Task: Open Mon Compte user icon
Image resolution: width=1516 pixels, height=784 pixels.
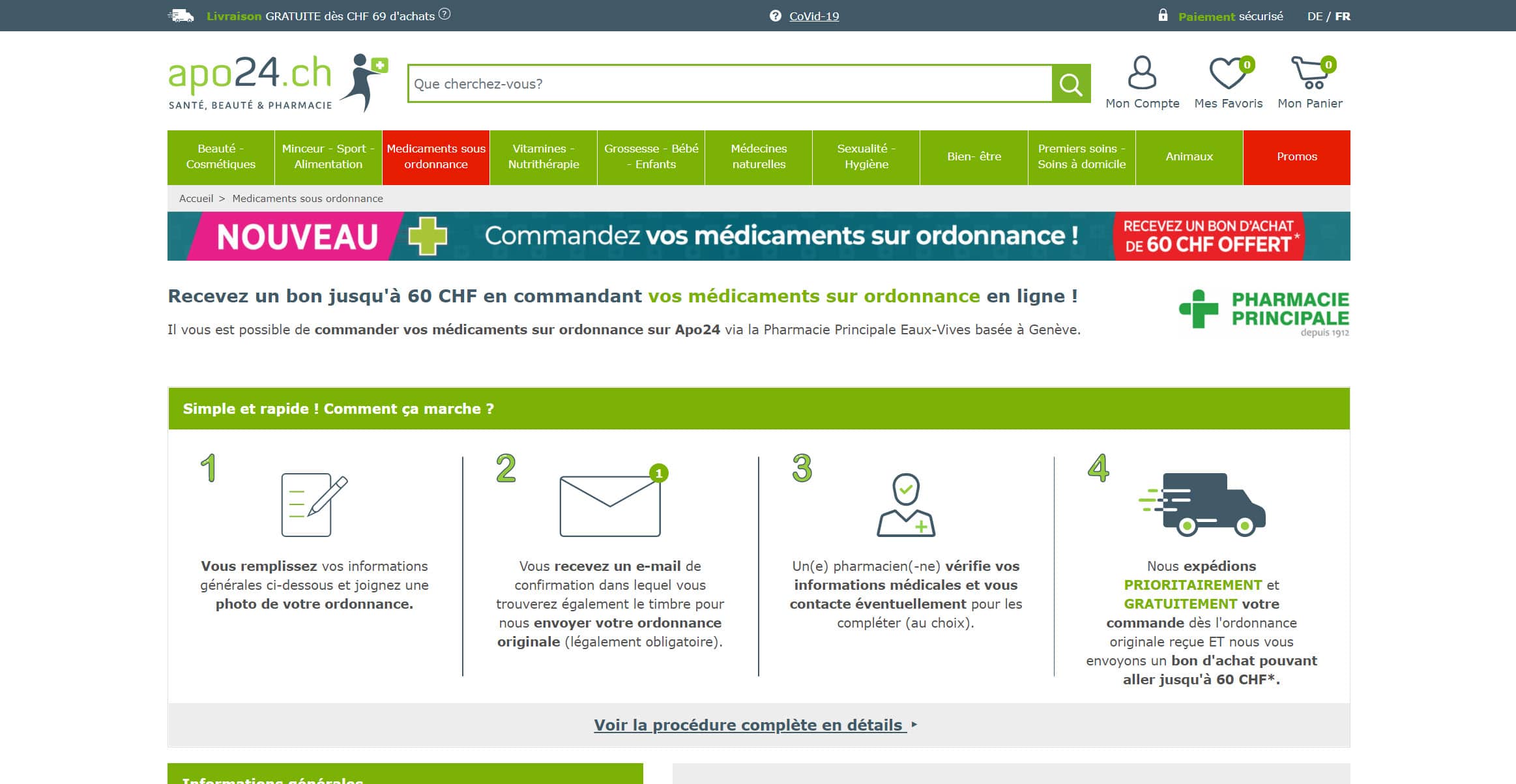Action: coord(1142,72)
